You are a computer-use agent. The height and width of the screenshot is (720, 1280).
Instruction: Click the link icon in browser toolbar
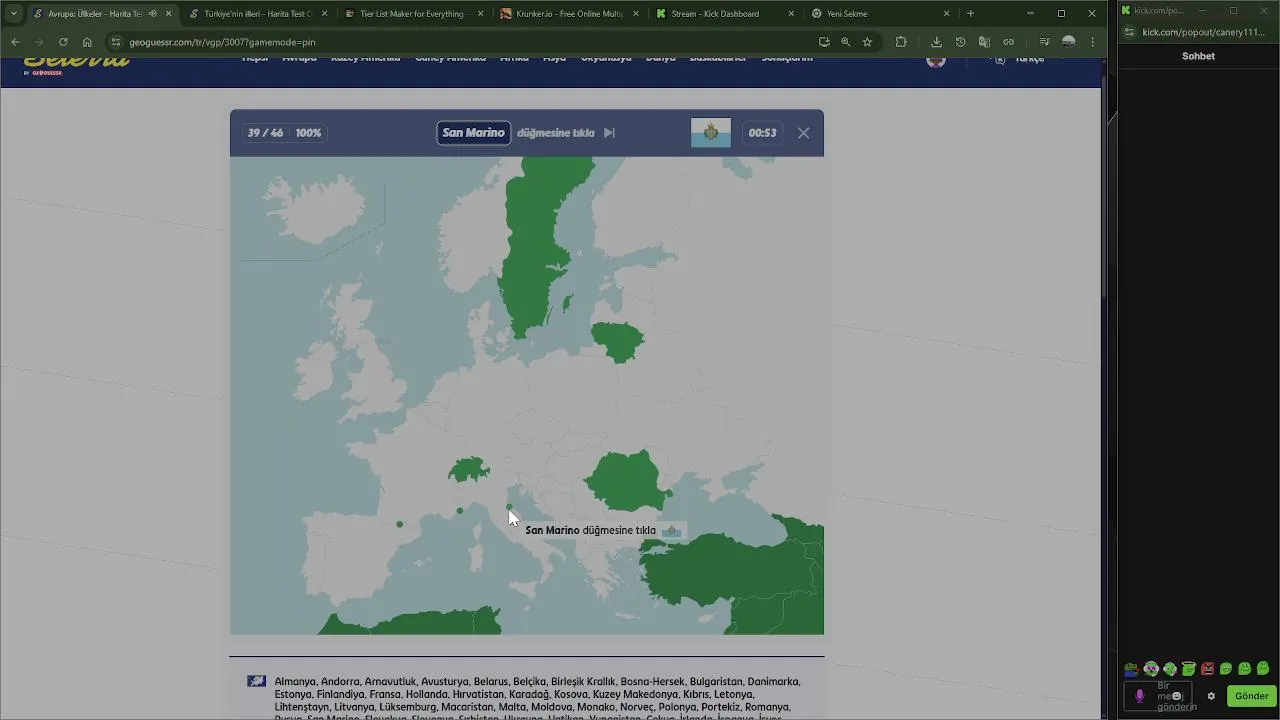1008,42
